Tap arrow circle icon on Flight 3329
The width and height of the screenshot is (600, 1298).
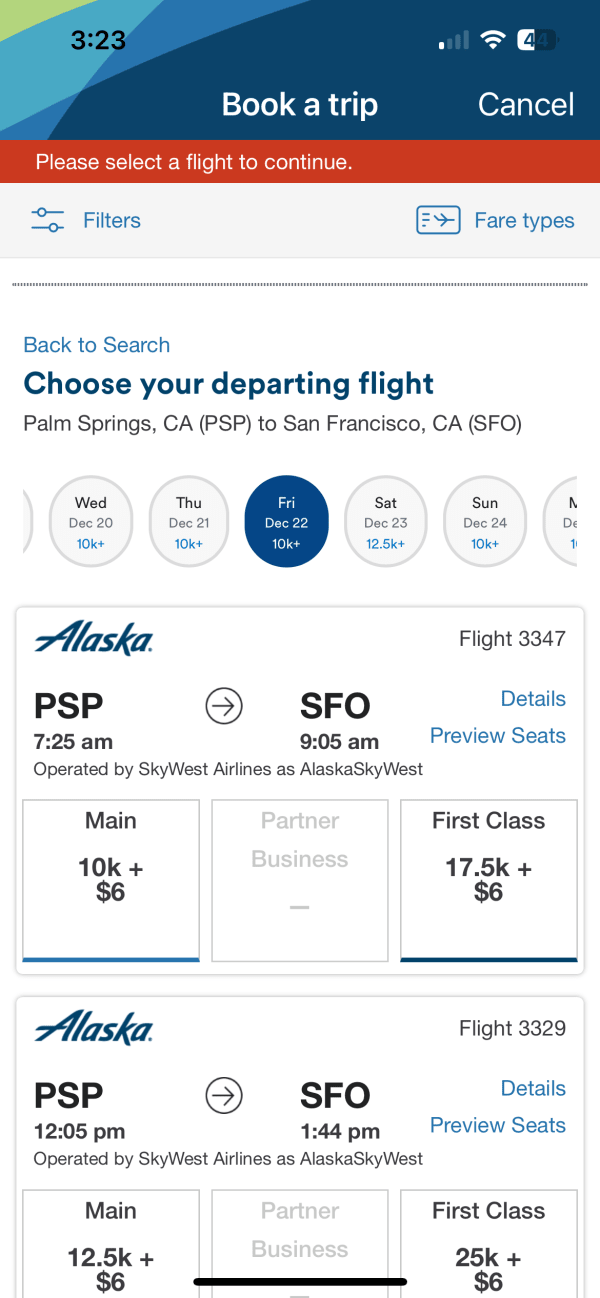[x=224, y=1097]
